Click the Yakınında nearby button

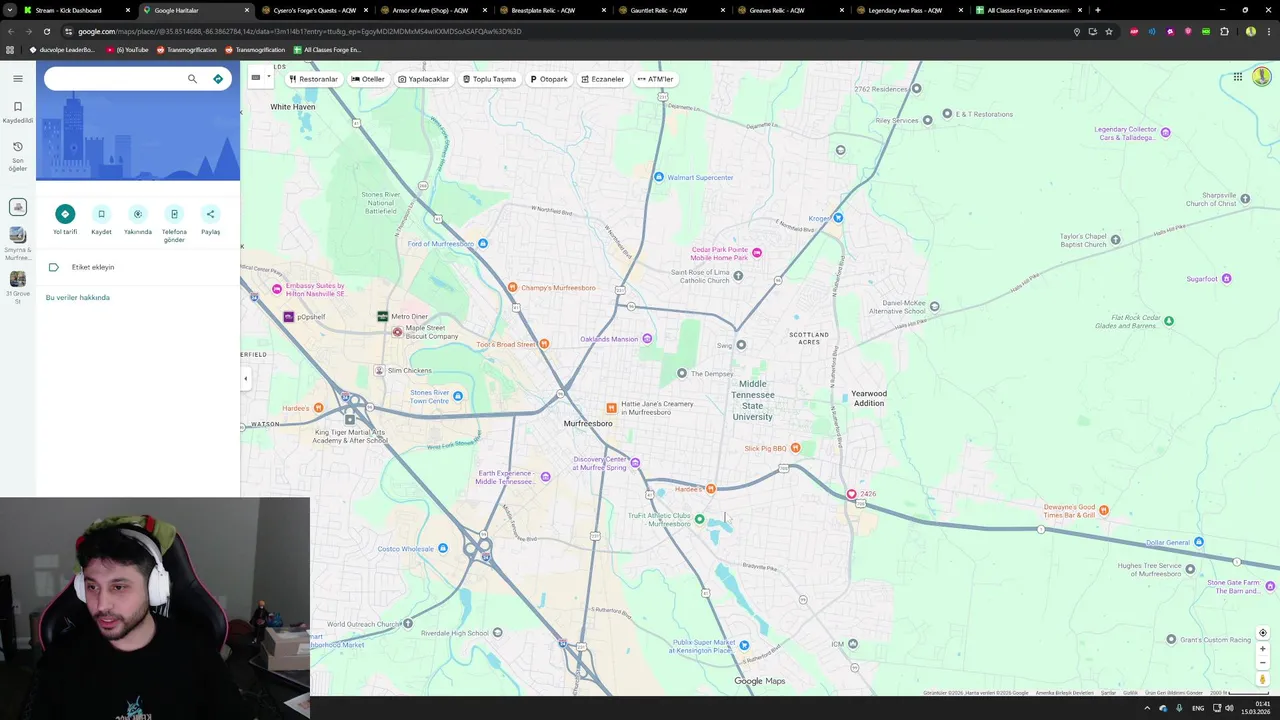(138, 214)
